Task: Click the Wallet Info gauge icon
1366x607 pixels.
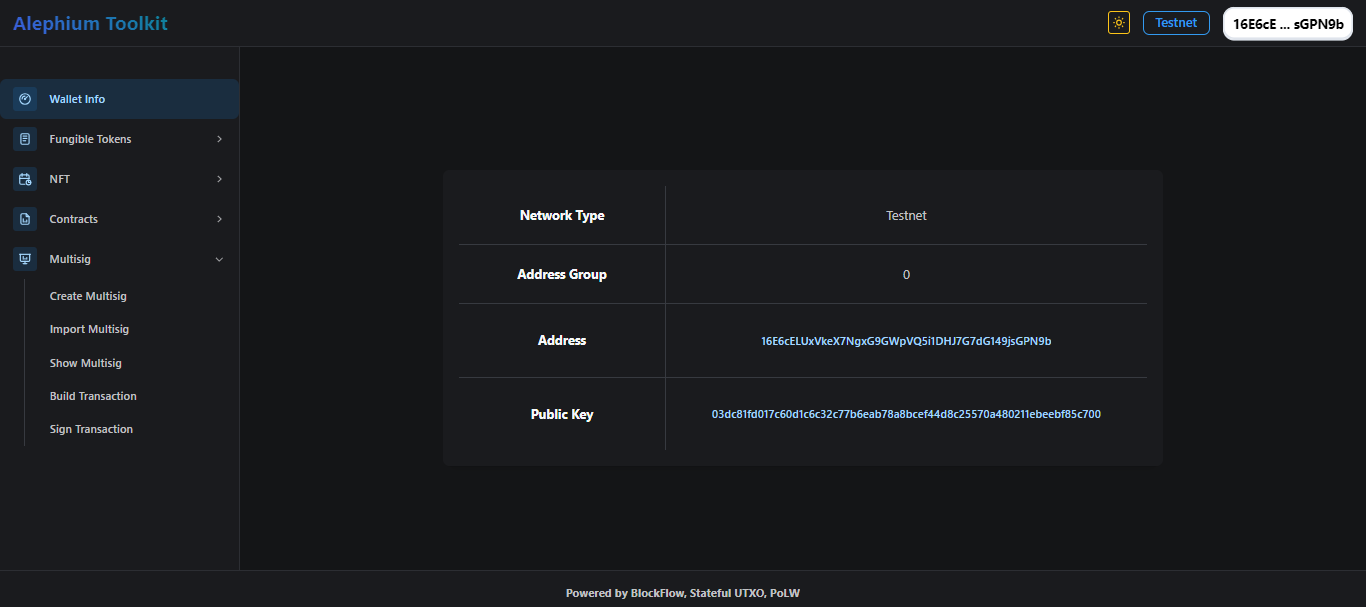Action: pos(25,99)
